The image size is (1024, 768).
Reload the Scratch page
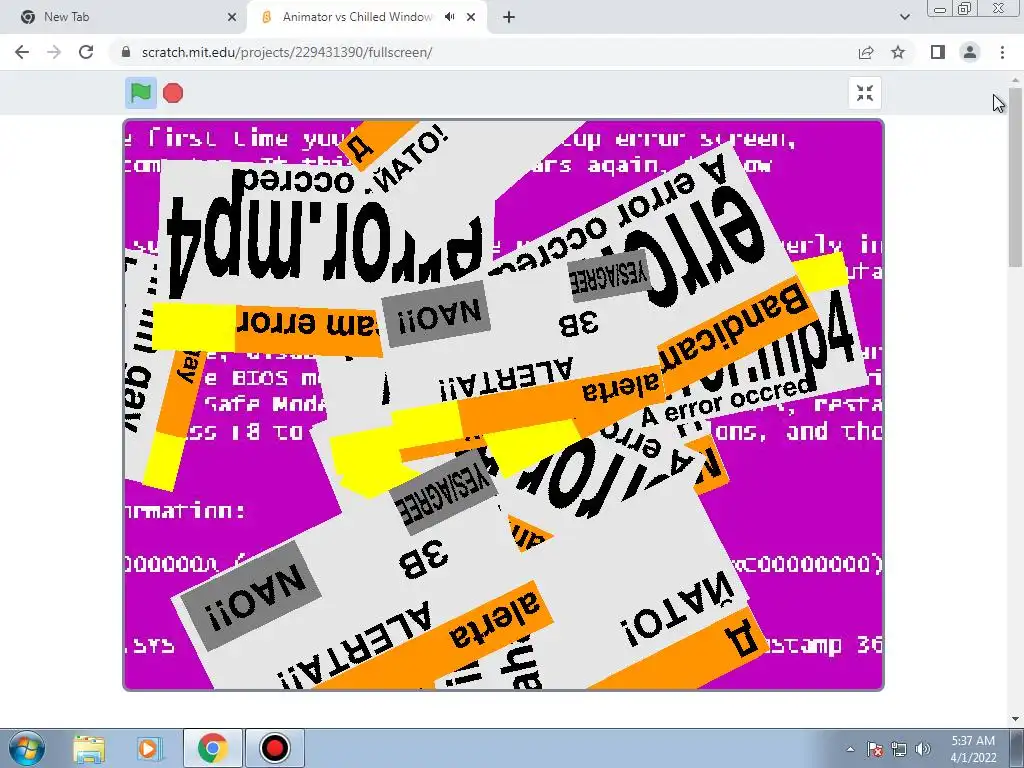pos(86,52)
